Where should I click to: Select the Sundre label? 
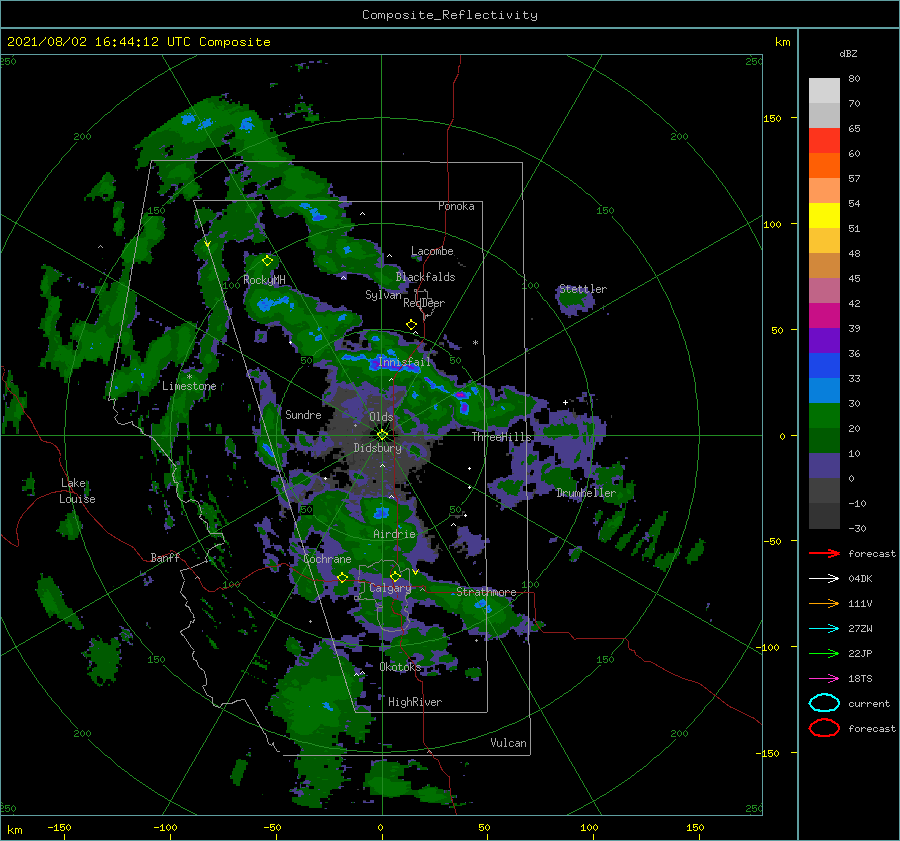tap(303, 414)
